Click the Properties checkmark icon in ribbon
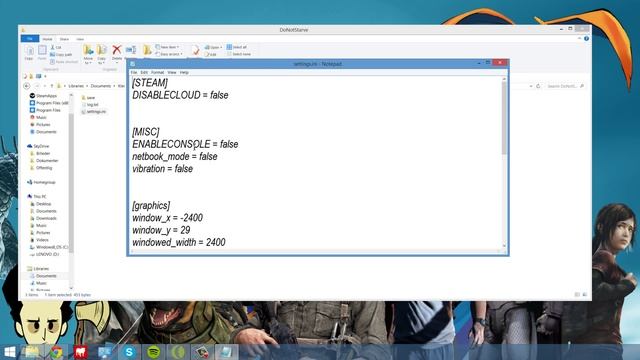 click(196, 51)
